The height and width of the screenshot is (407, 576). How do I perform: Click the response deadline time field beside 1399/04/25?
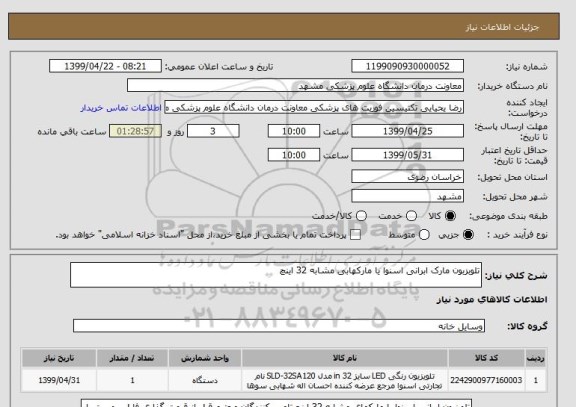pyautogui.click(x=294, y=131)
